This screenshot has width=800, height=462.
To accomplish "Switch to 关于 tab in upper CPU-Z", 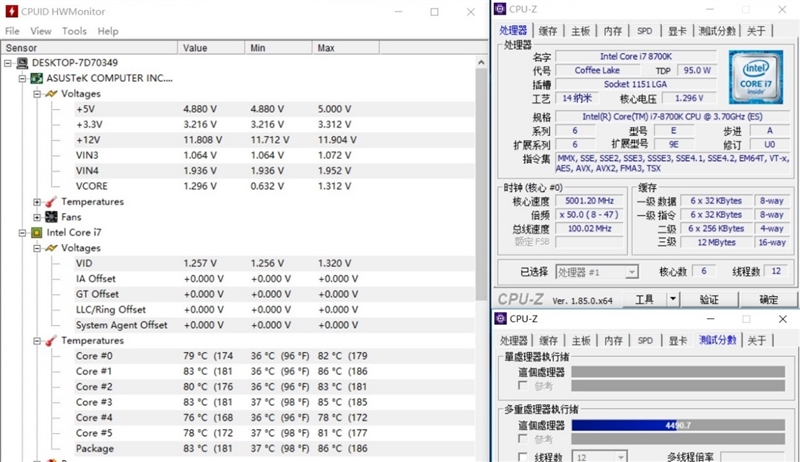I will [756, 31].
